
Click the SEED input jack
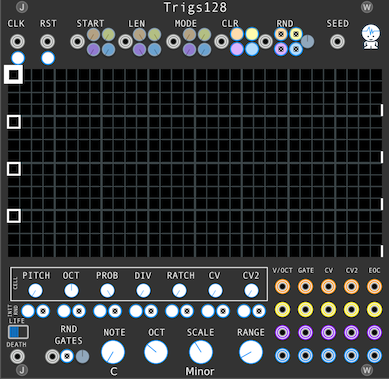337,42
